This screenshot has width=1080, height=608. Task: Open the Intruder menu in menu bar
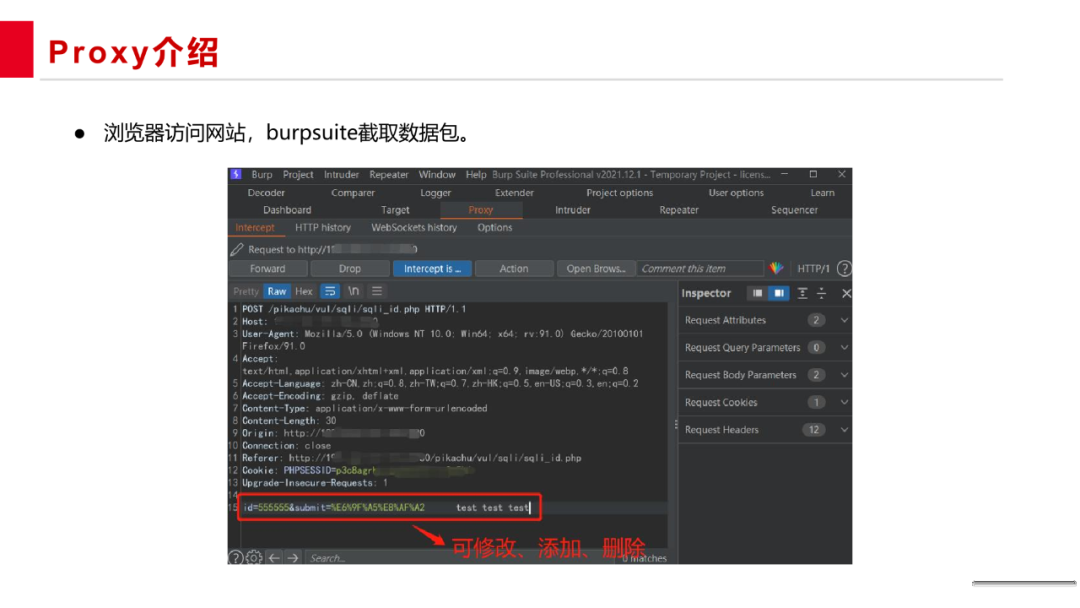[342, 175]
